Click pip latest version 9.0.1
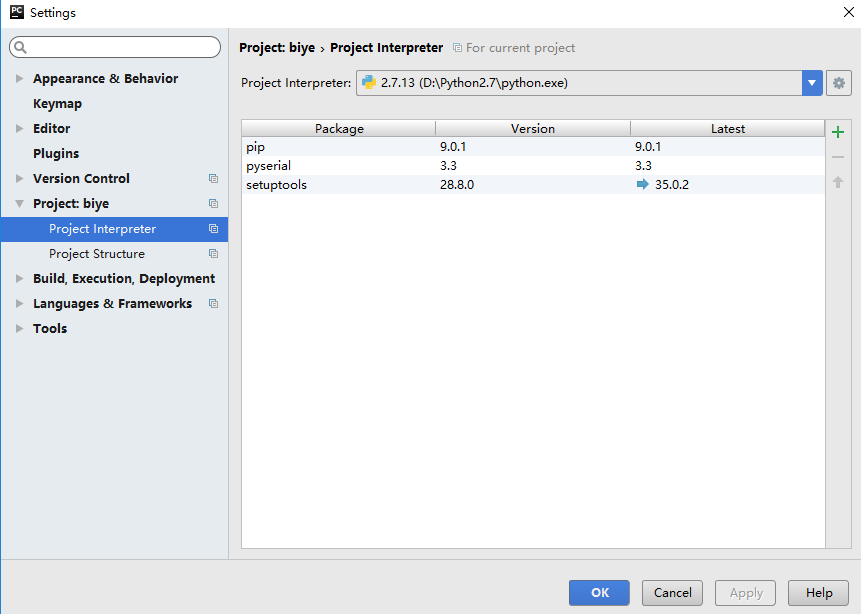The image size is (861, 614). pos(648,147)
